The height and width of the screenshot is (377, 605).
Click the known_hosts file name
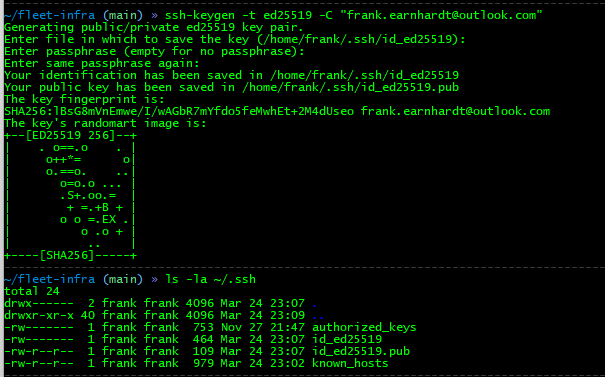click(x=350, y=363)
